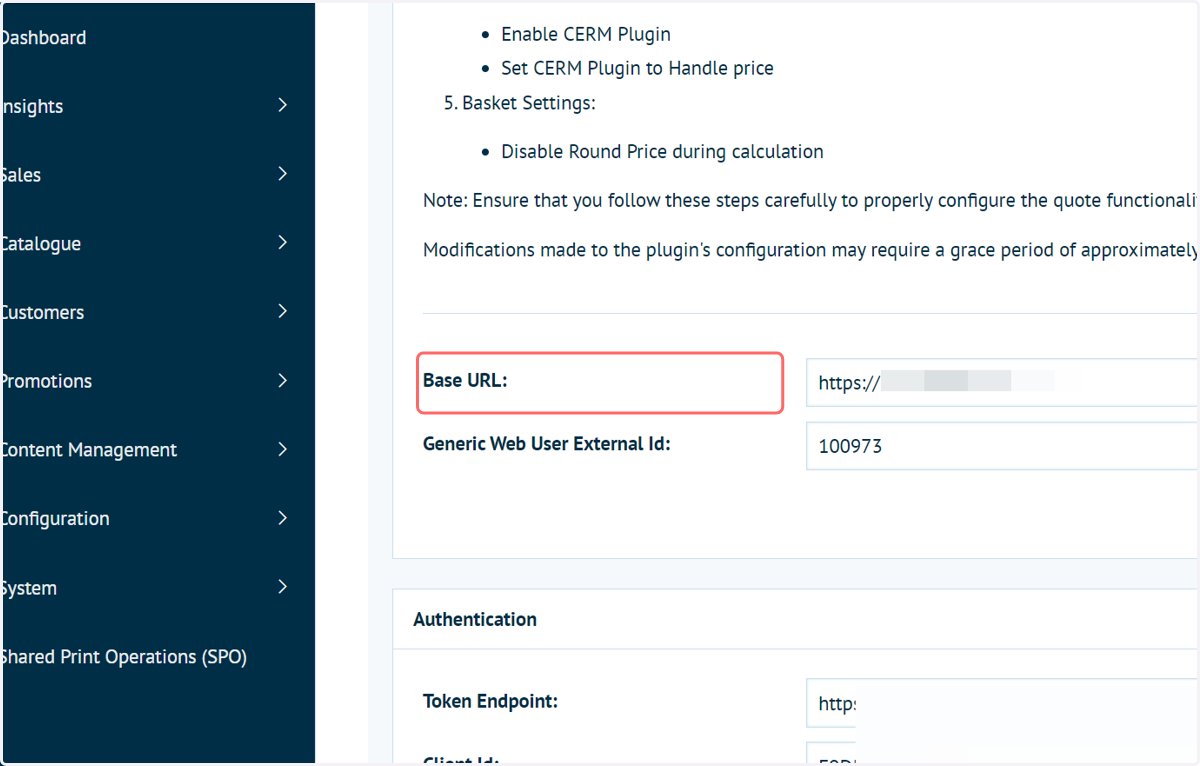
Task: Open the System sidebar section
Action: (x=28, y=588)
